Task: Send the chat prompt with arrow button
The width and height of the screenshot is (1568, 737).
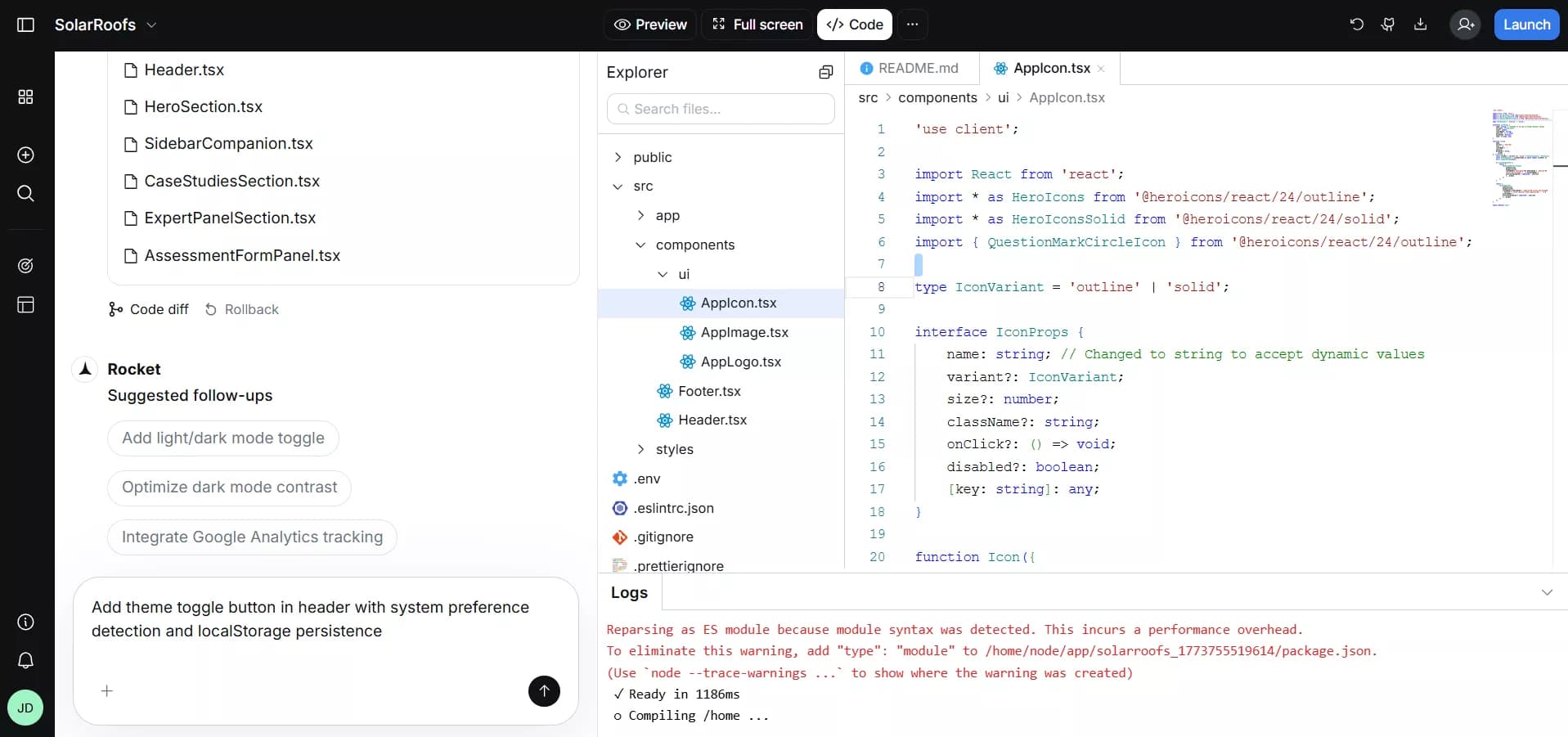Action: click(544, 691)
